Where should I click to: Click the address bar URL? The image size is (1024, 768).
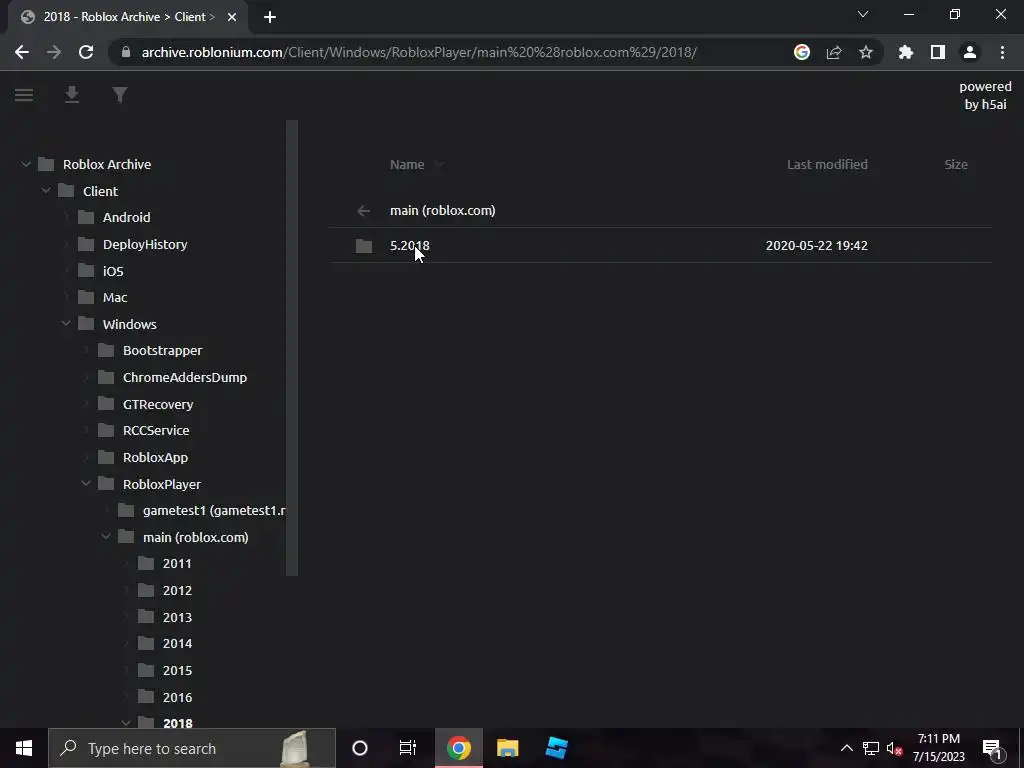click(419, 52)
